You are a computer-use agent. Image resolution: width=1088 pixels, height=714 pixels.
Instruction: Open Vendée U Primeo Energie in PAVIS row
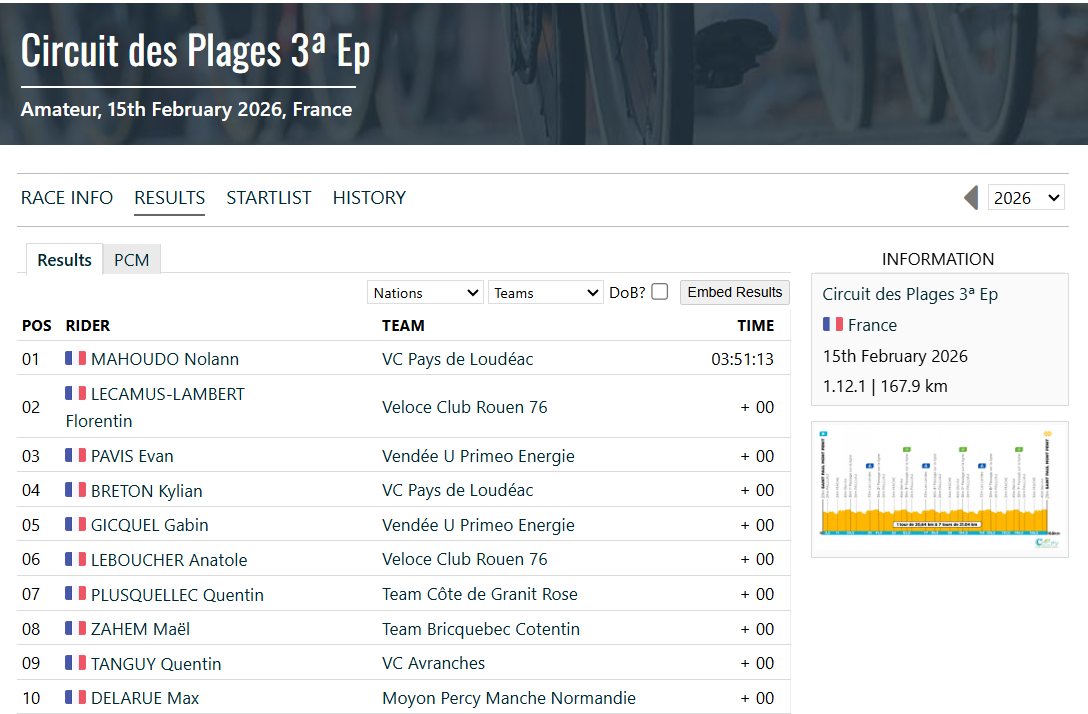pyautogui.click(x=478, y=456)
